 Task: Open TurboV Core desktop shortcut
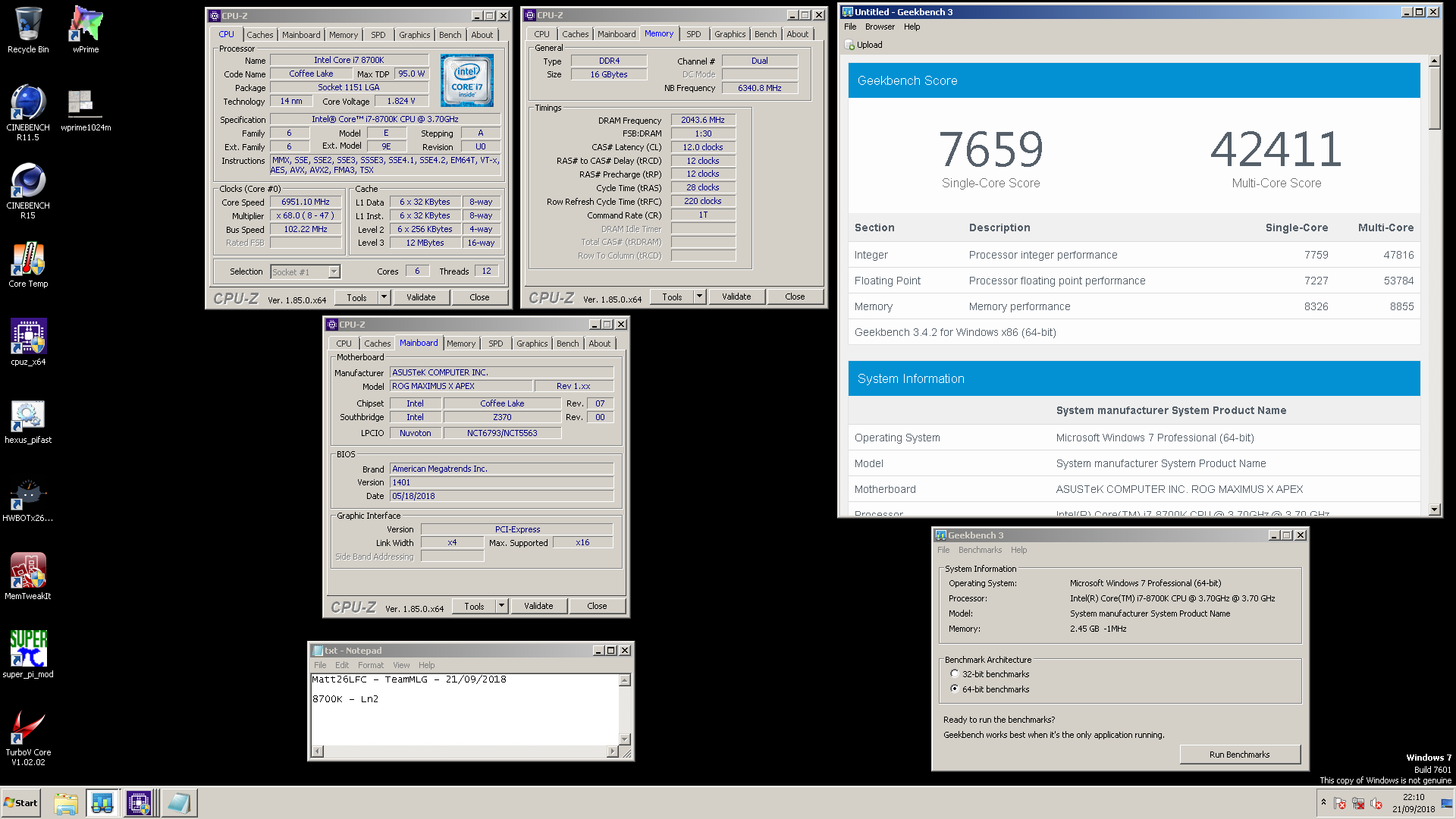(28, 738)
